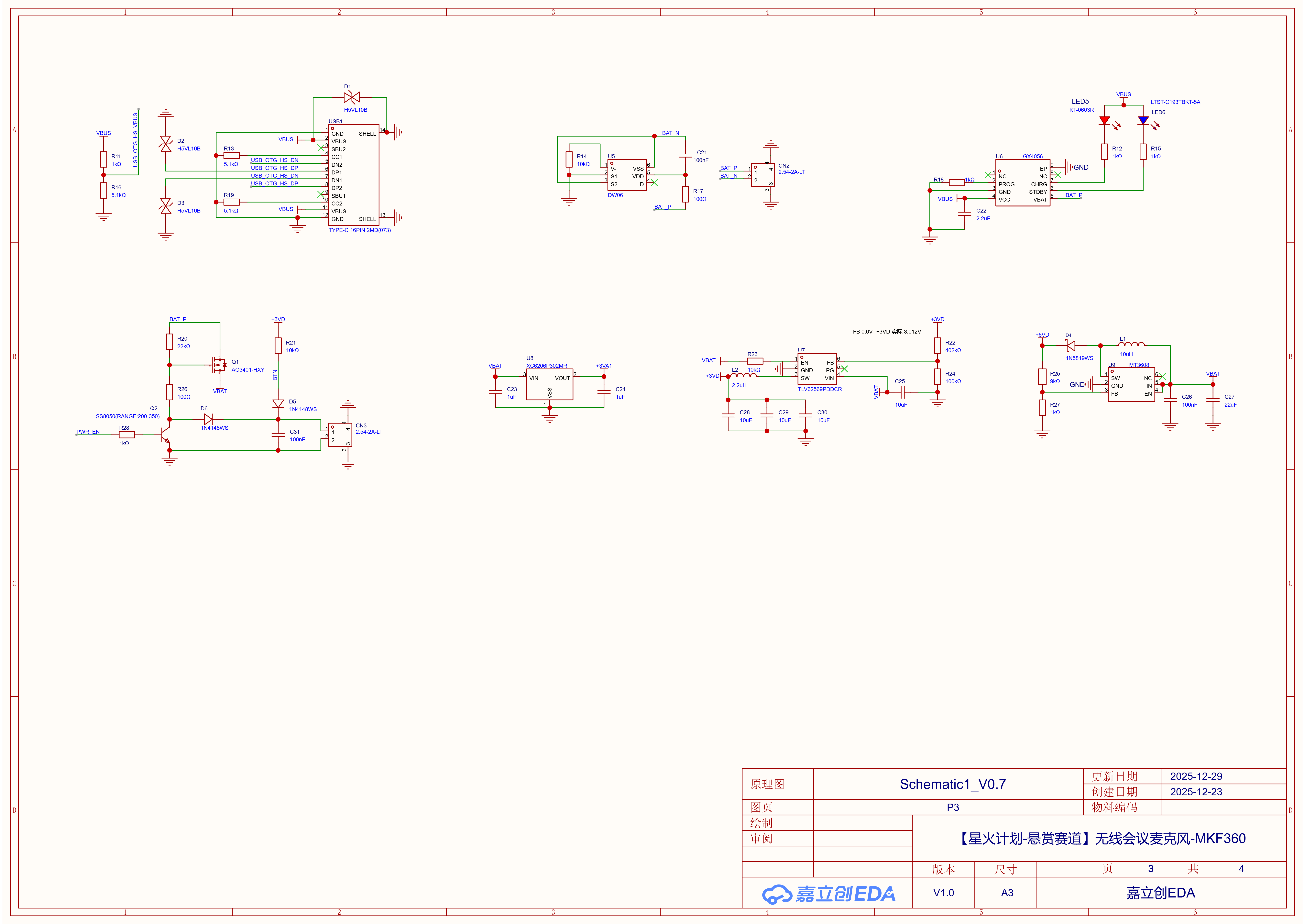1305x924 pixels.
Task: Select resistor R19 symbol
Action: click(x=232, y=202)
